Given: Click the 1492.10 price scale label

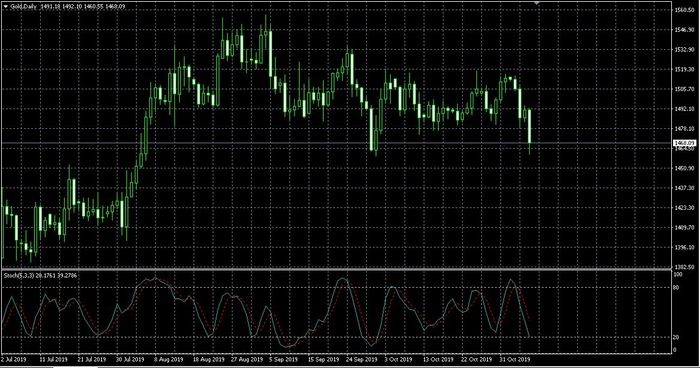Looking at the screenshot, I should [x=685, y=109].
